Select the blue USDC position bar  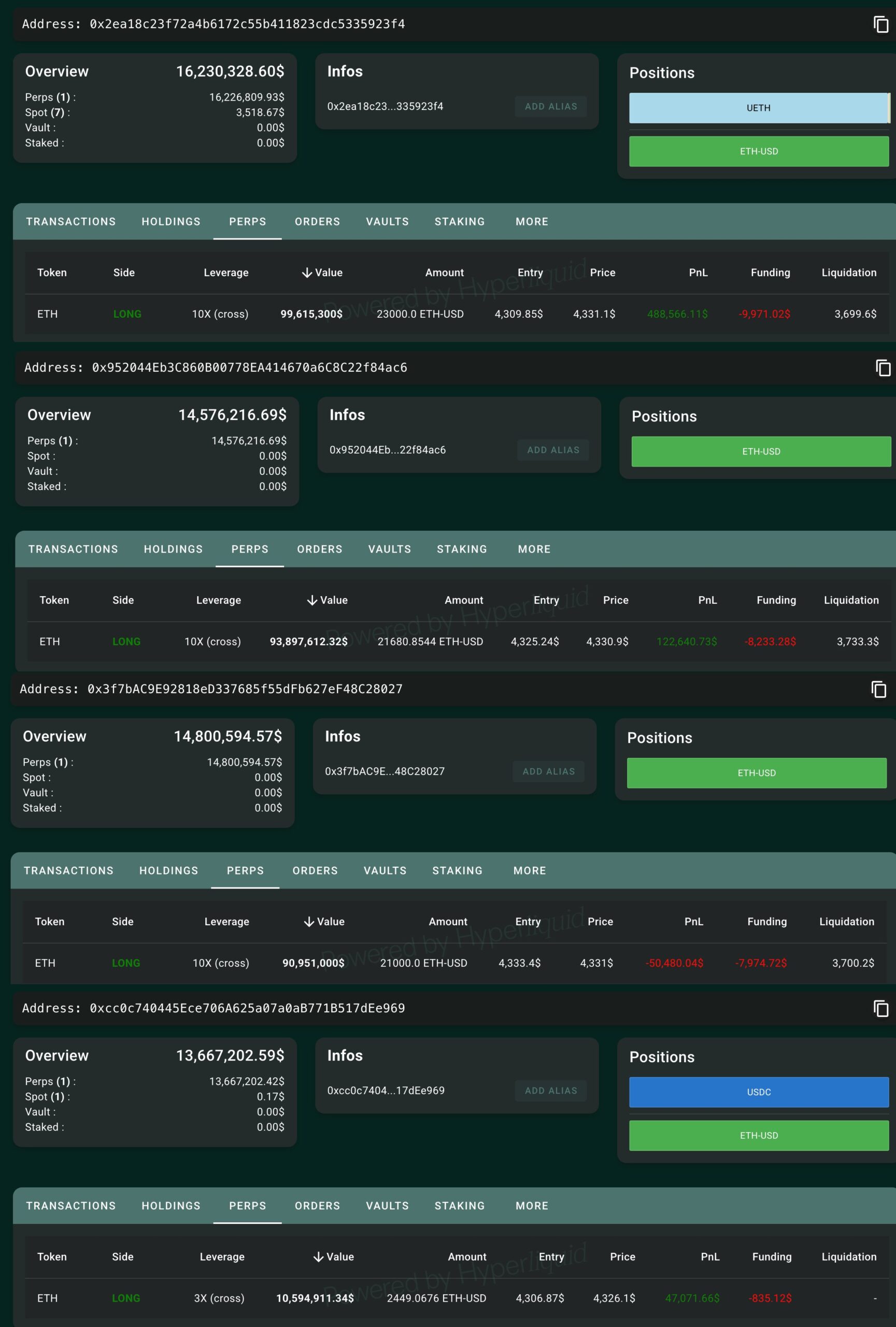pyautogui.click(x=759, y=1092)
